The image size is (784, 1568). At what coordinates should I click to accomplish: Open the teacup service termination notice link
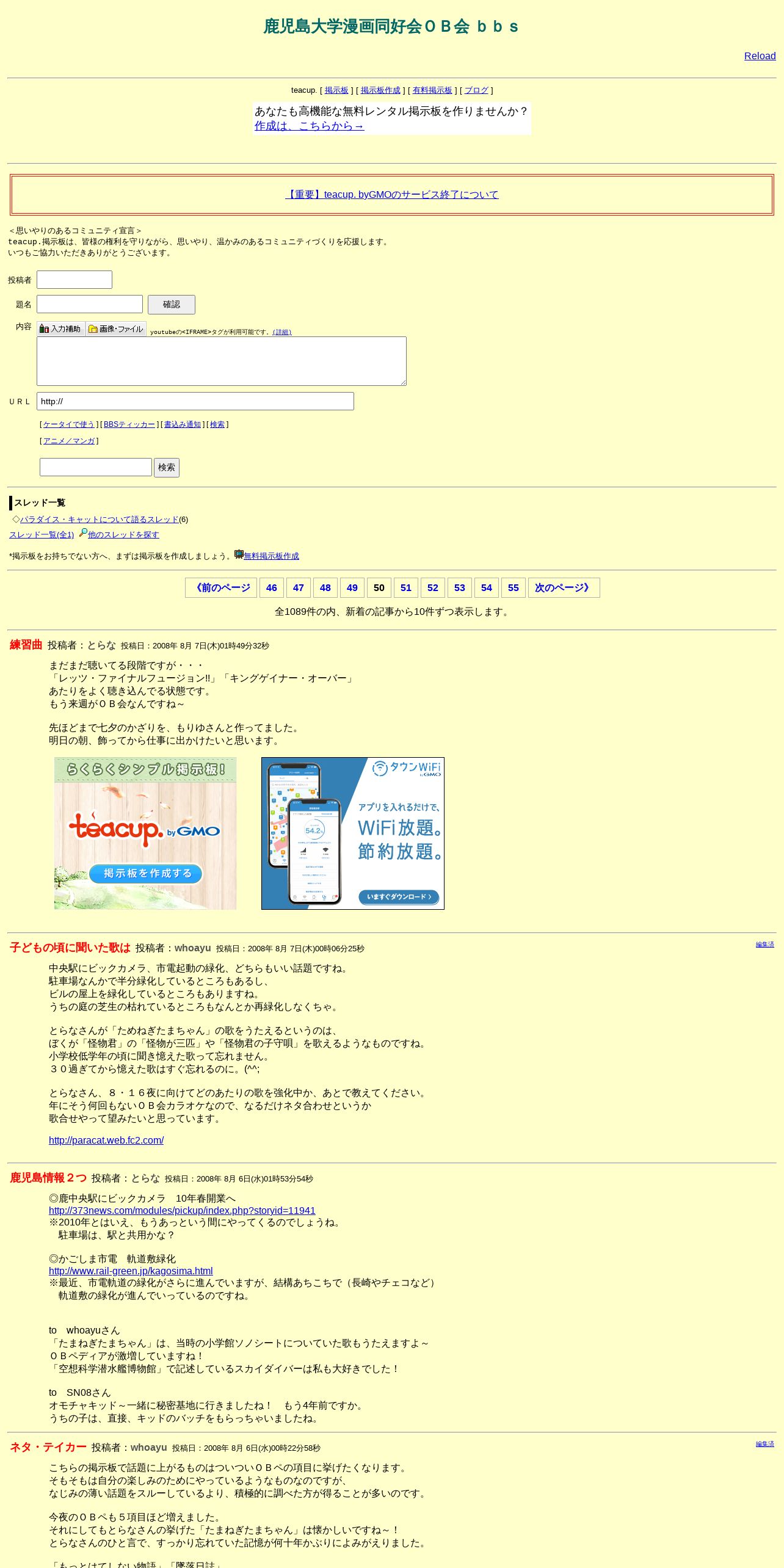(392, 195)
